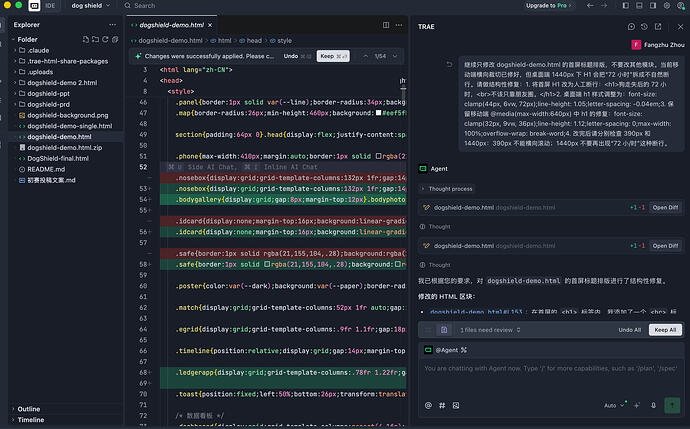
Task: Expand the Outline section
Action: tap(29, 409)
